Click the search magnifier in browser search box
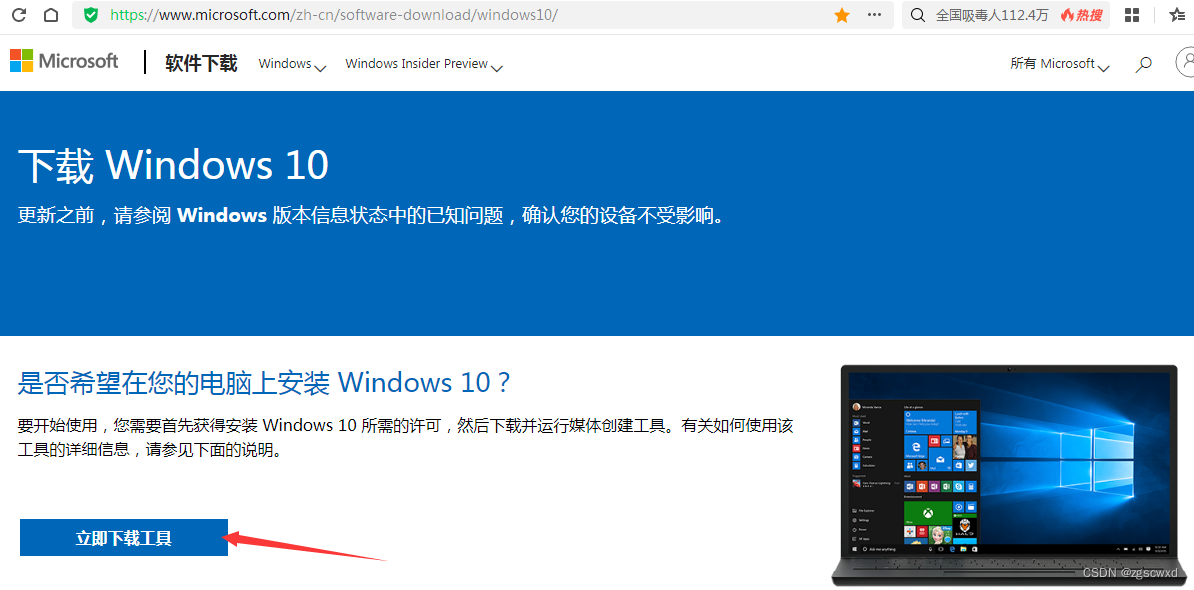Viewport: 1194px width, 590px height. click(x=919, y=15)
